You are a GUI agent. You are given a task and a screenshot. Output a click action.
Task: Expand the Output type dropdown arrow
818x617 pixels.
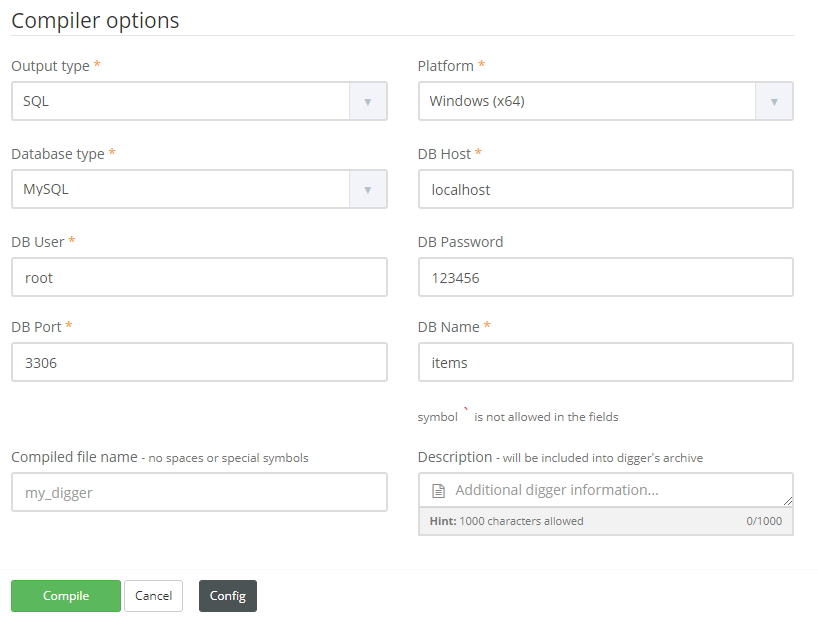click(x=368, y=101)
